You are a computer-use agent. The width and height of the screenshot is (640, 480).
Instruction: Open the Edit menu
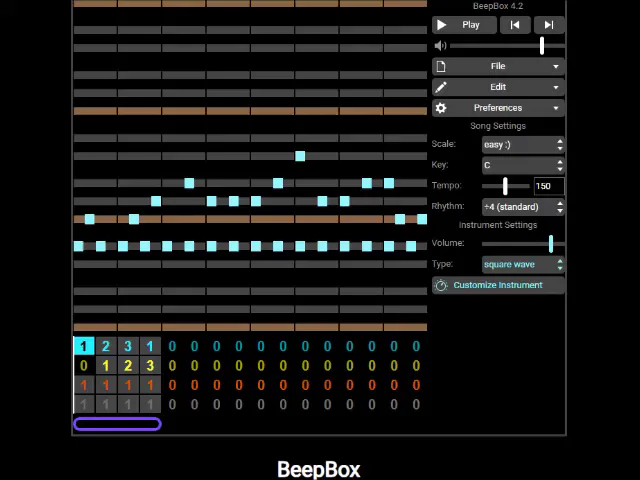pyautogui.click(x=498, y=87)
